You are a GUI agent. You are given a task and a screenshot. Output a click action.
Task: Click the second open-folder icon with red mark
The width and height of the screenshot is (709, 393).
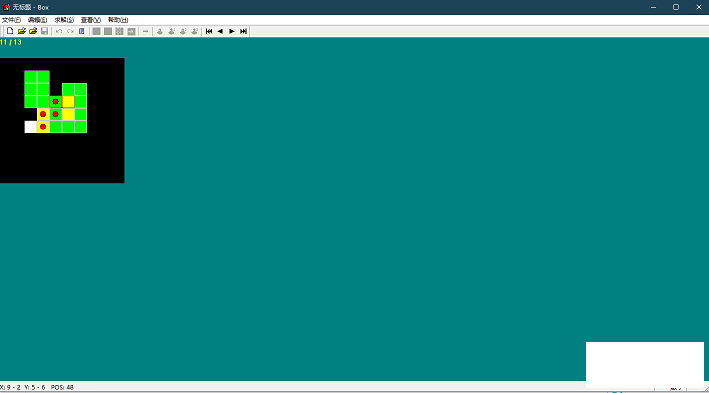point(33,31)
